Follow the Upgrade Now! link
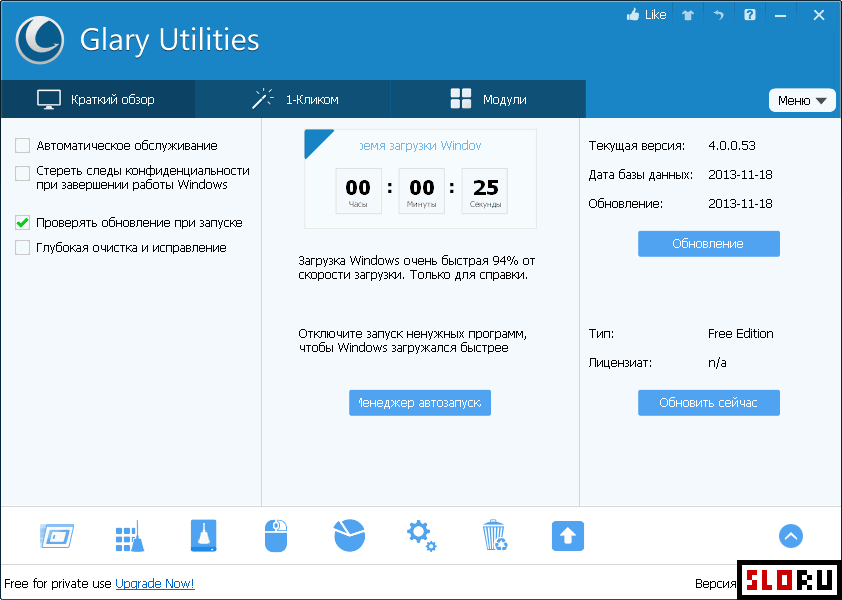The width and height of the screenshot is (842, 600). (155, 583)
